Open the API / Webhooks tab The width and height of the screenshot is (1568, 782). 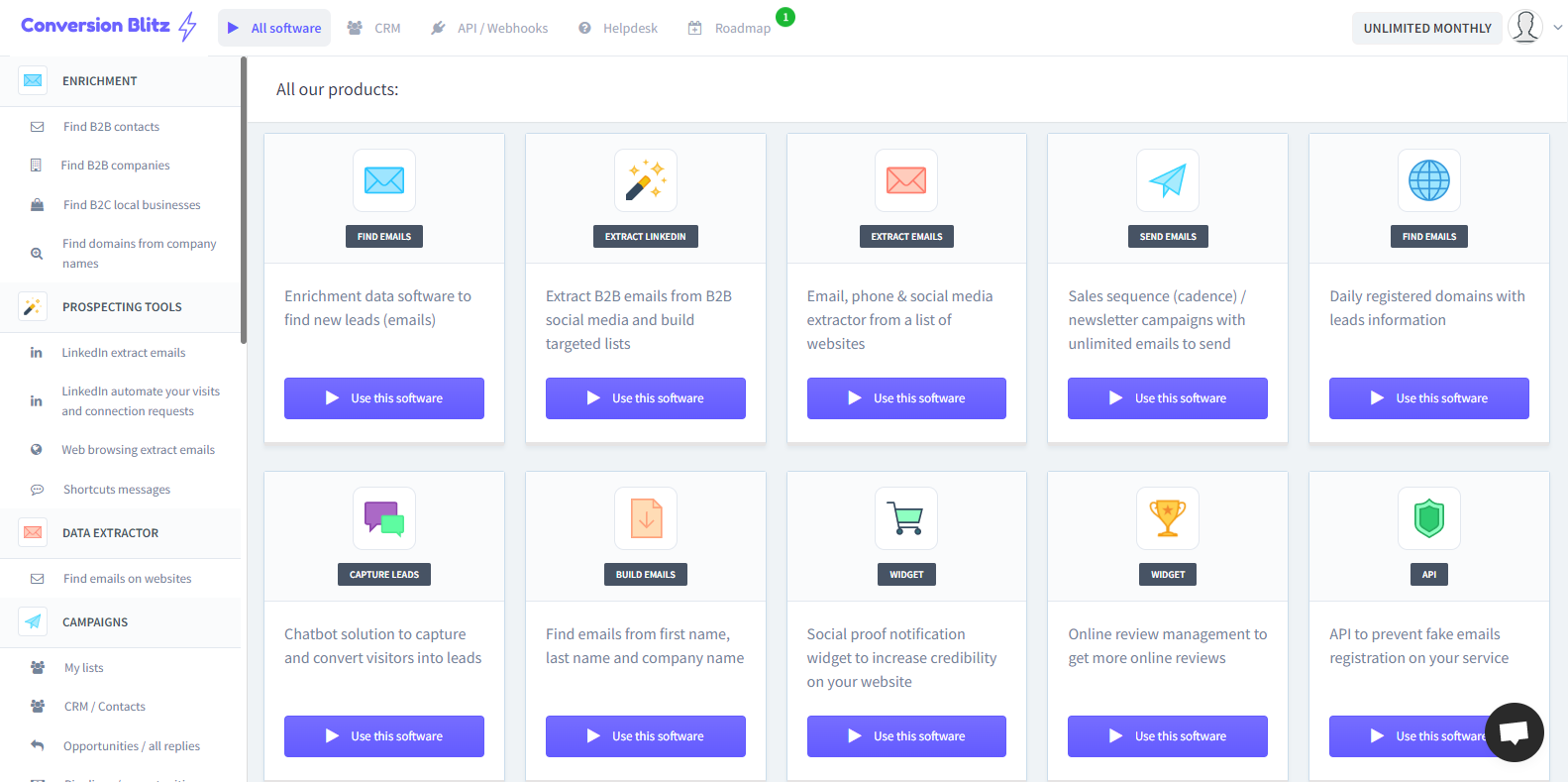click(489, 28)
